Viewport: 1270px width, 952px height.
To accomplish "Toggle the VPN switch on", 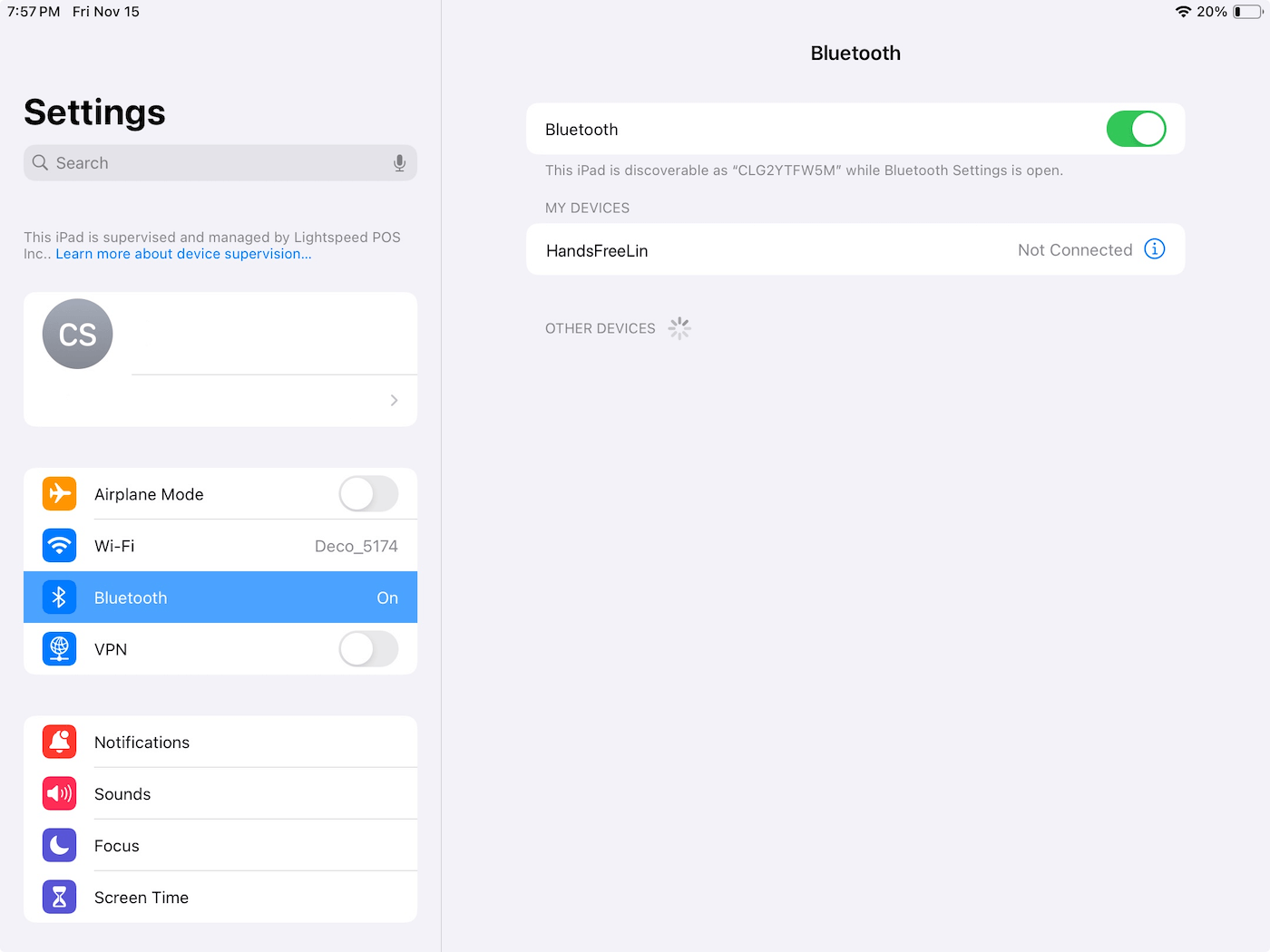I will pyautogui.click(x=368, y=649).
